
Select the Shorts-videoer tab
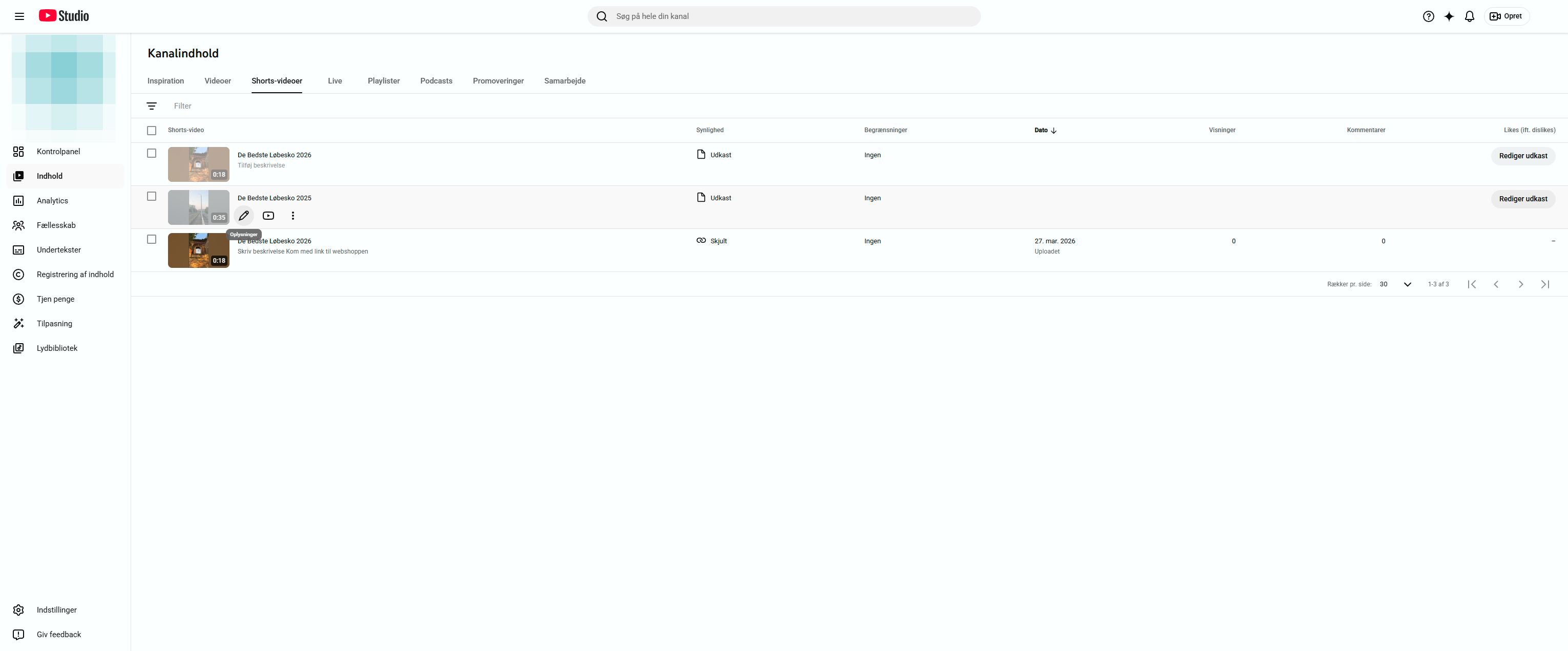click(276, 81)
